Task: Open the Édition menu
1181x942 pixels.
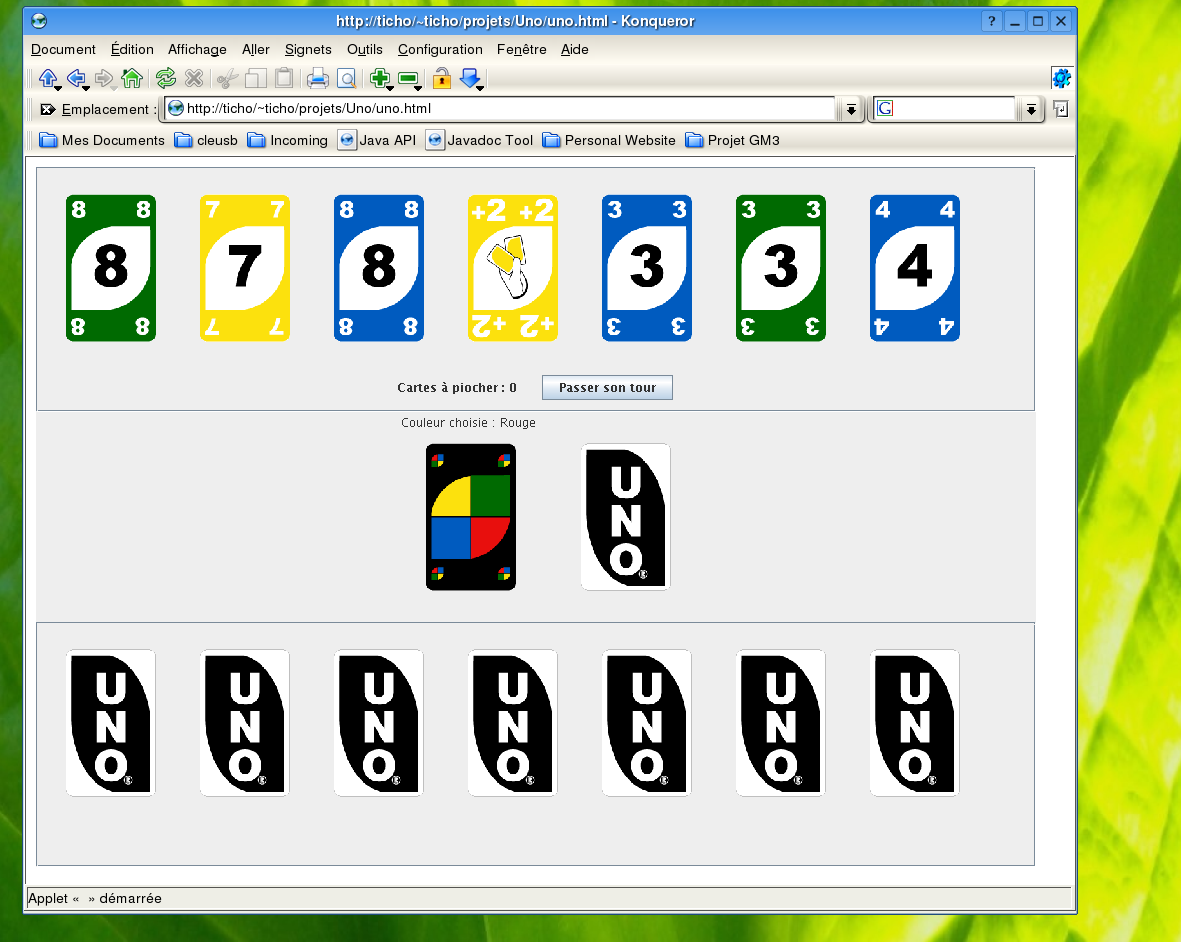Action: pos(132,50)
